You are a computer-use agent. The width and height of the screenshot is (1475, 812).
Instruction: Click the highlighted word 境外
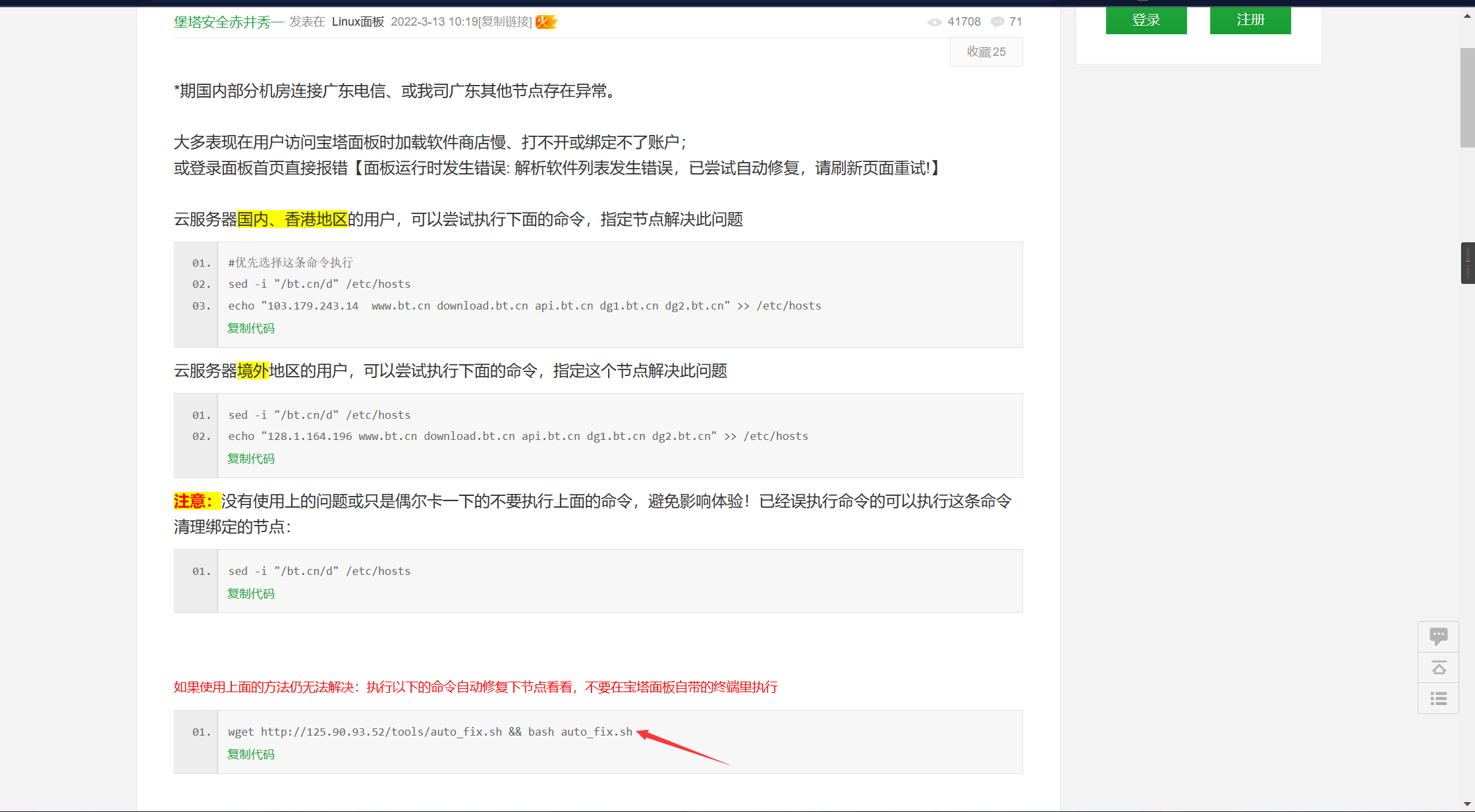(x=253, y=371)
